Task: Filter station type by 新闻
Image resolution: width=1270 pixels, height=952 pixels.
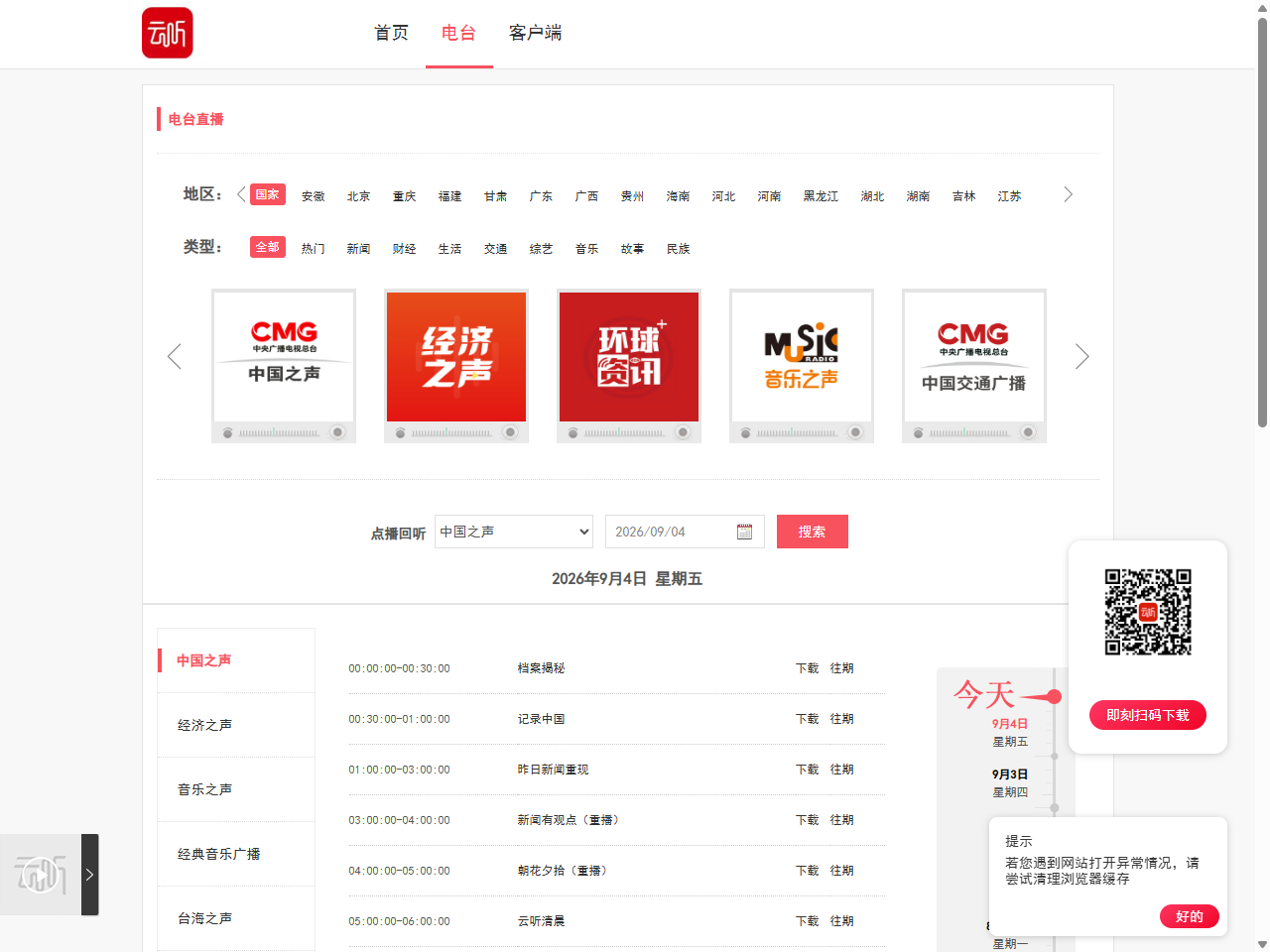Action: coord(359,249)
